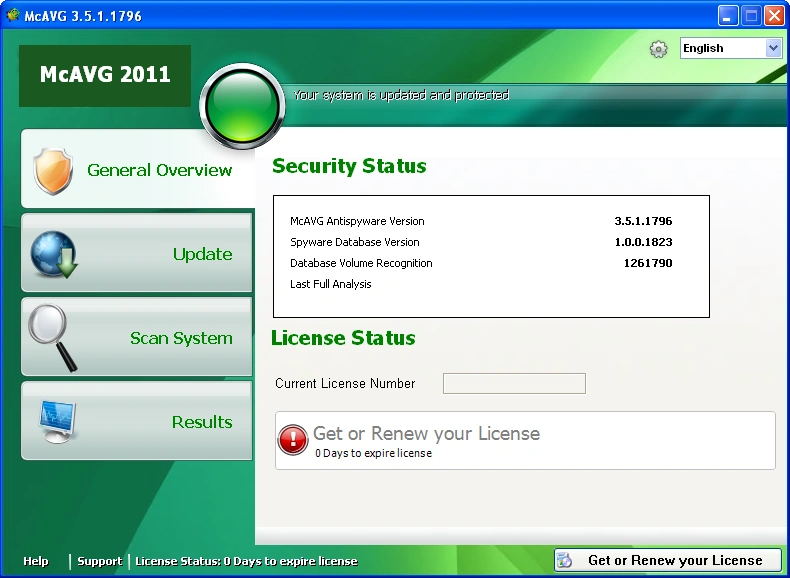
Task: Open the Support link
Action: 100,561
